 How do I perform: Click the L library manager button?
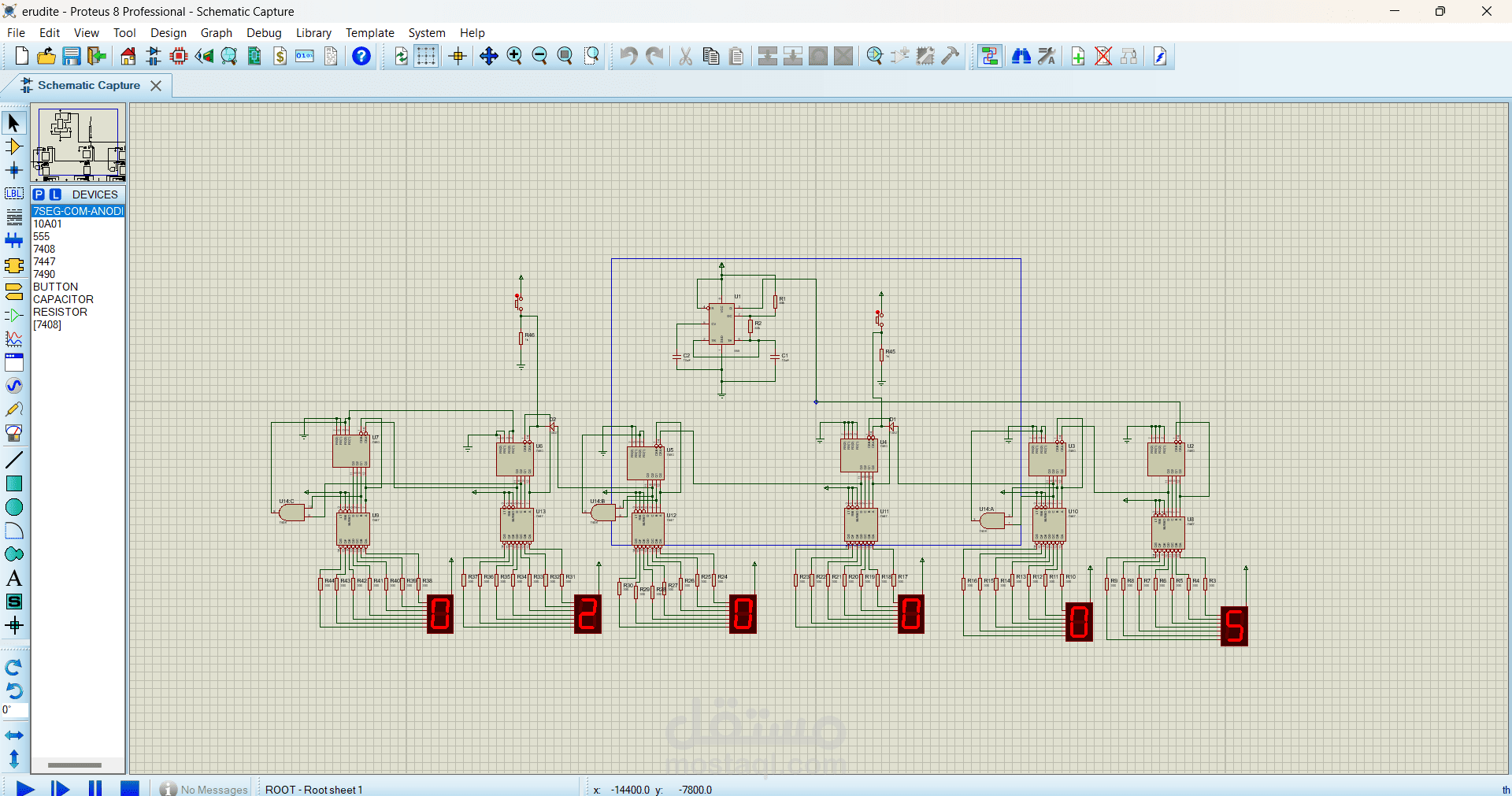tap(55, 194)
